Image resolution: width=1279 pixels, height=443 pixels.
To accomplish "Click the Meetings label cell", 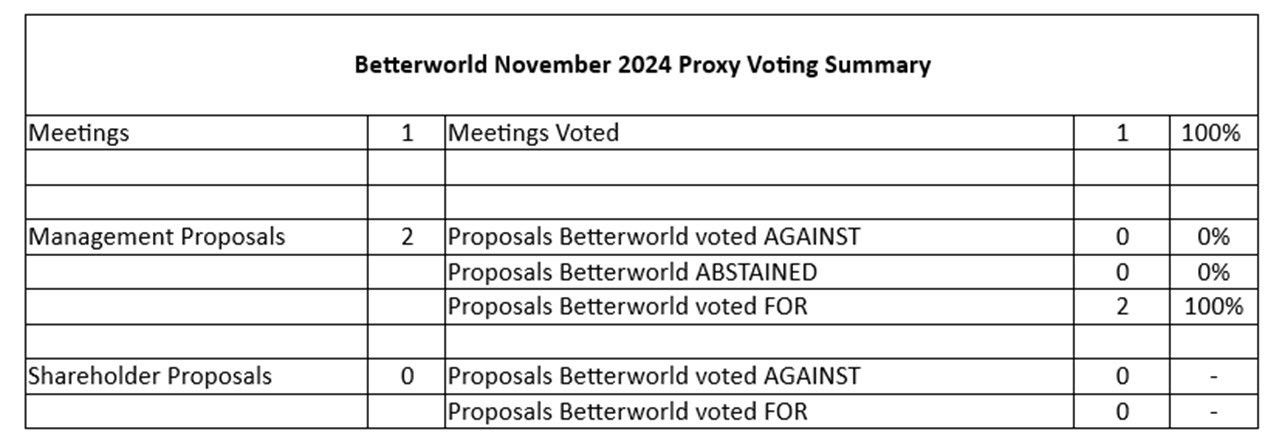I will (197, 132).
